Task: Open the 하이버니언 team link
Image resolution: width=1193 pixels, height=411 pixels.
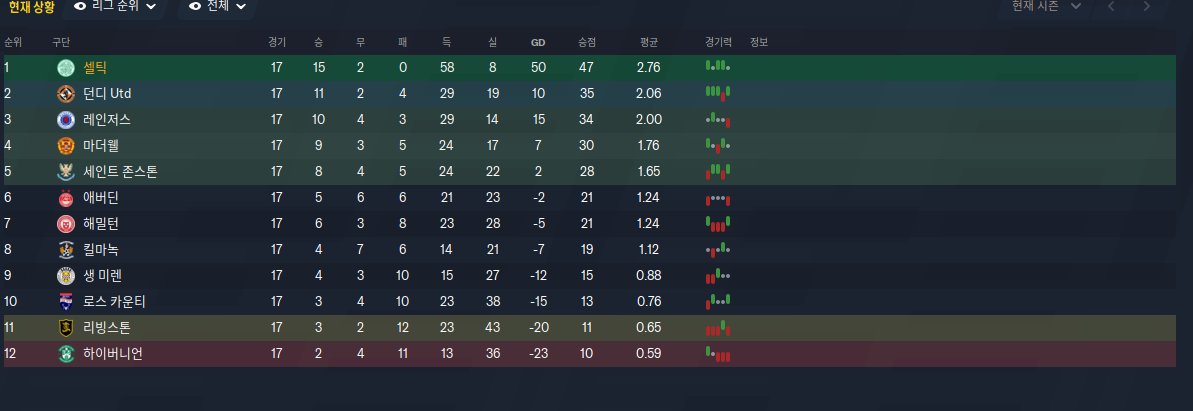Action: tap(113, 353)
